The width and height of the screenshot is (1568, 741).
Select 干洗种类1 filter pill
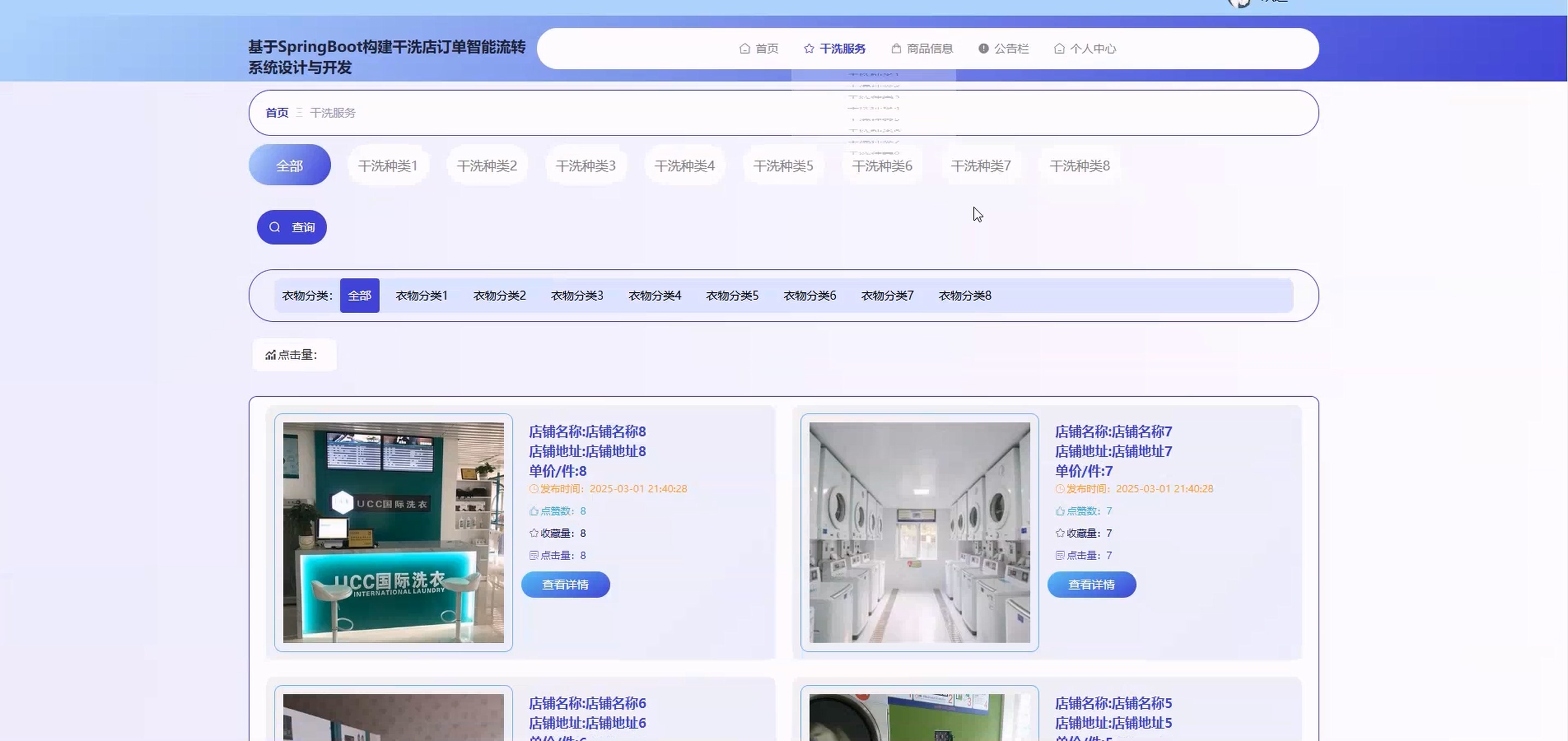(388, 166)
